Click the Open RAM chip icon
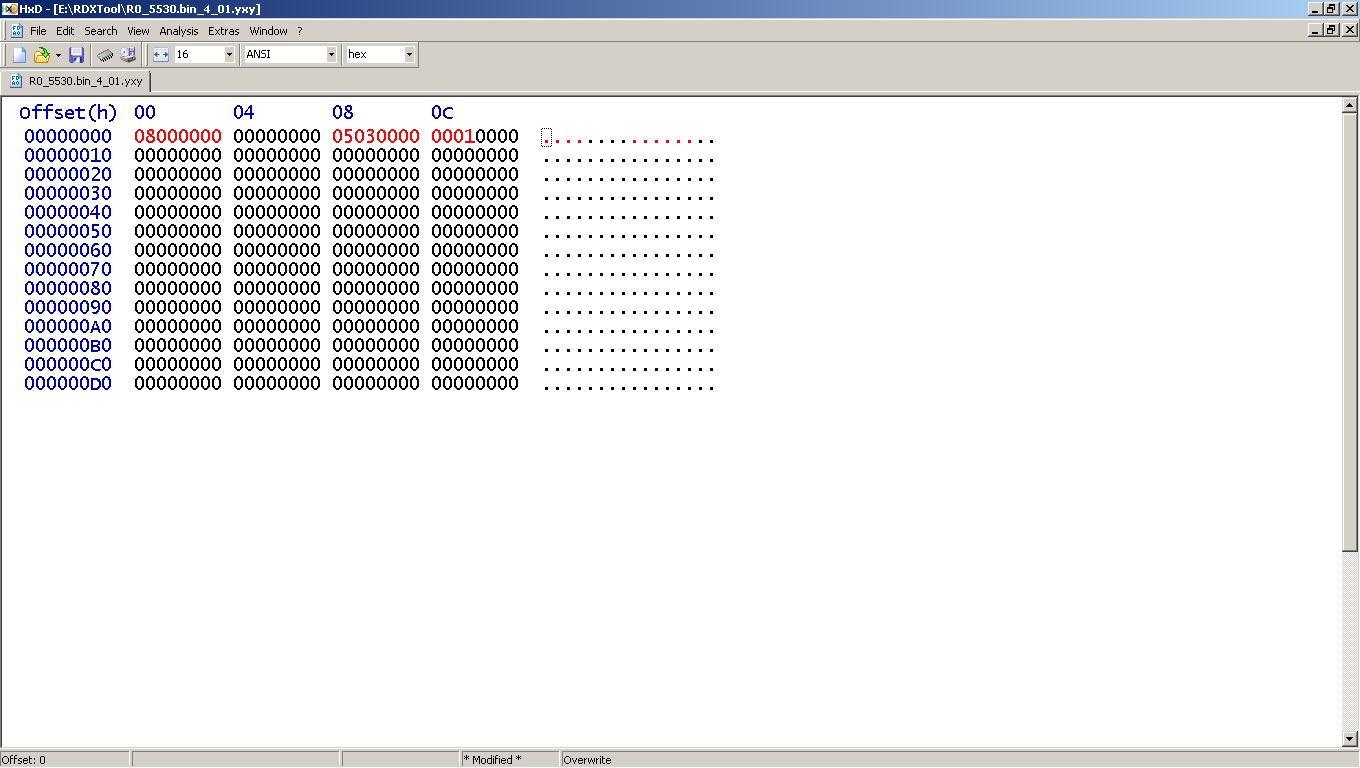The width and height of the screenshot is (1360, 768). [x=105, y=55]
